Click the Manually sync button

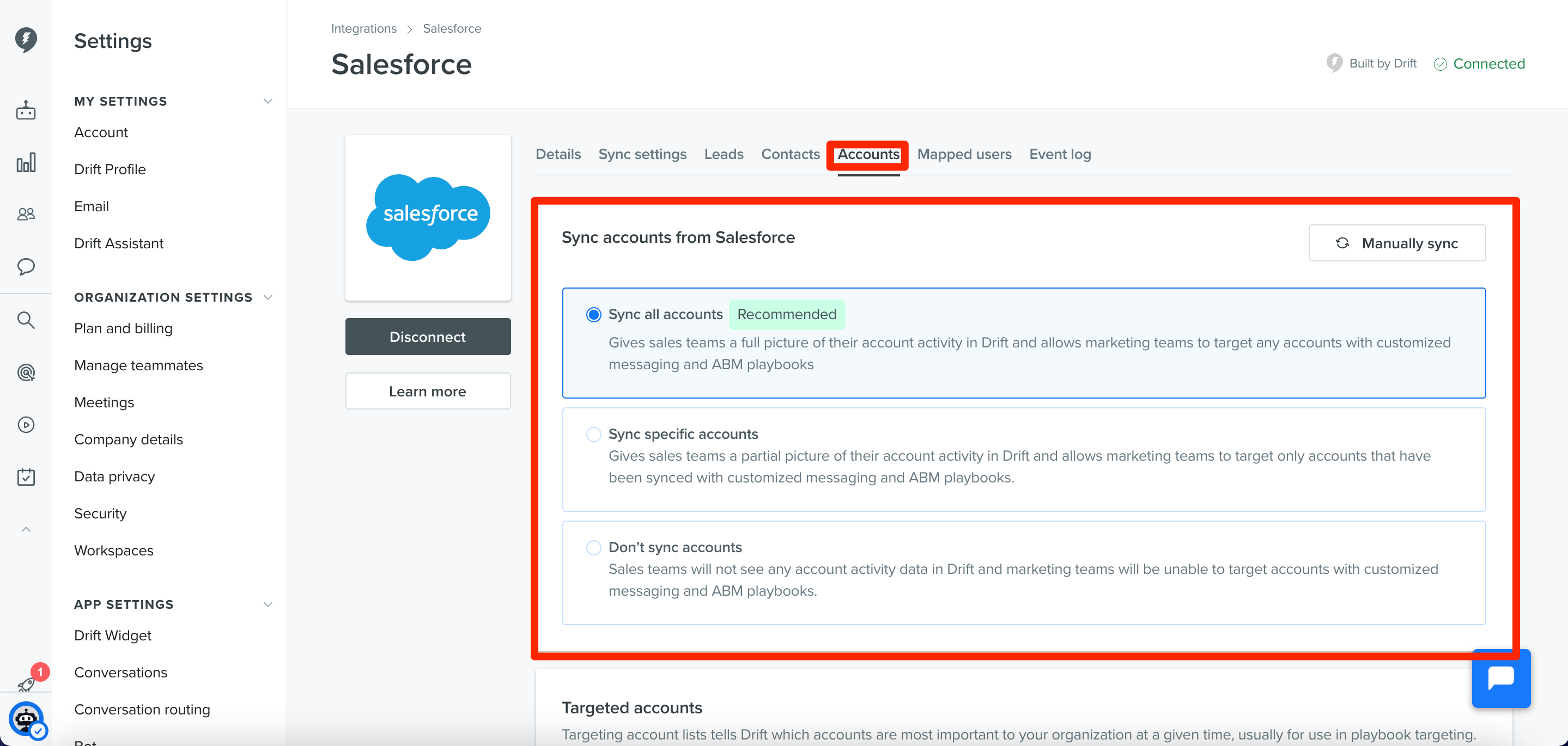1397,243
